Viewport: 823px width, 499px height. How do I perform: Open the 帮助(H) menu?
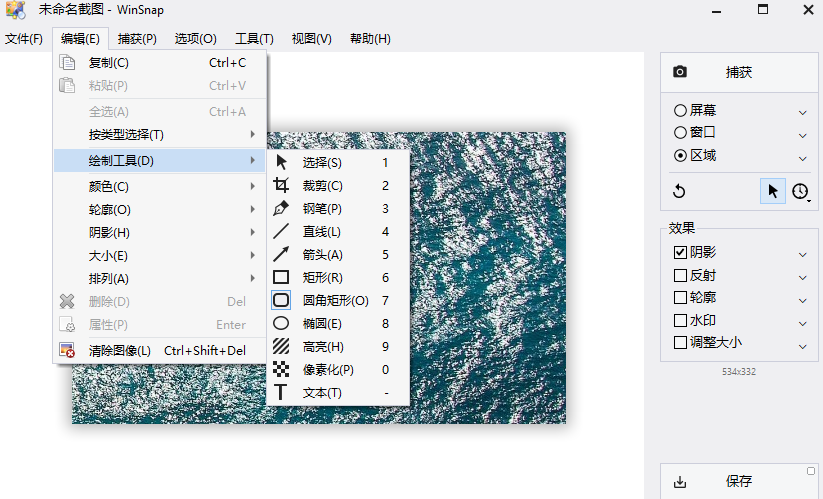click(x=370, y=39)
